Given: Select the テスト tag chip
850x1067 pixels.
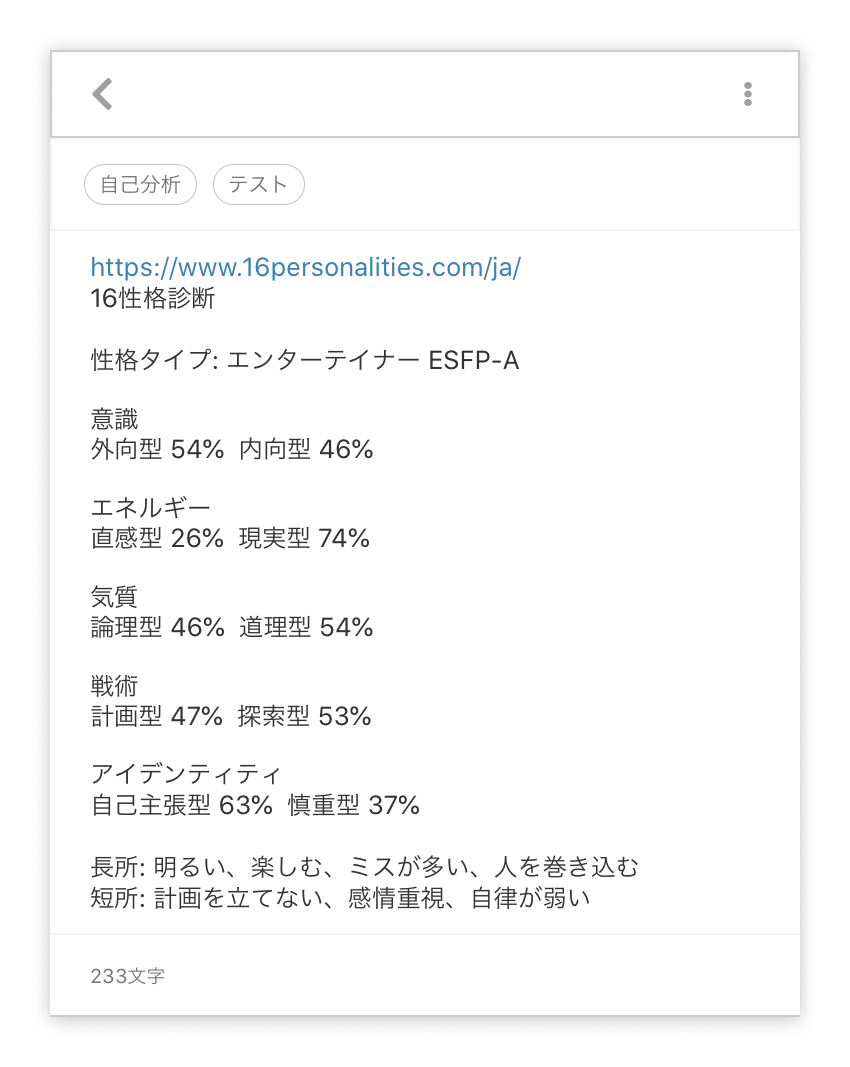Looking at the screenshot, I should [259, 184].
